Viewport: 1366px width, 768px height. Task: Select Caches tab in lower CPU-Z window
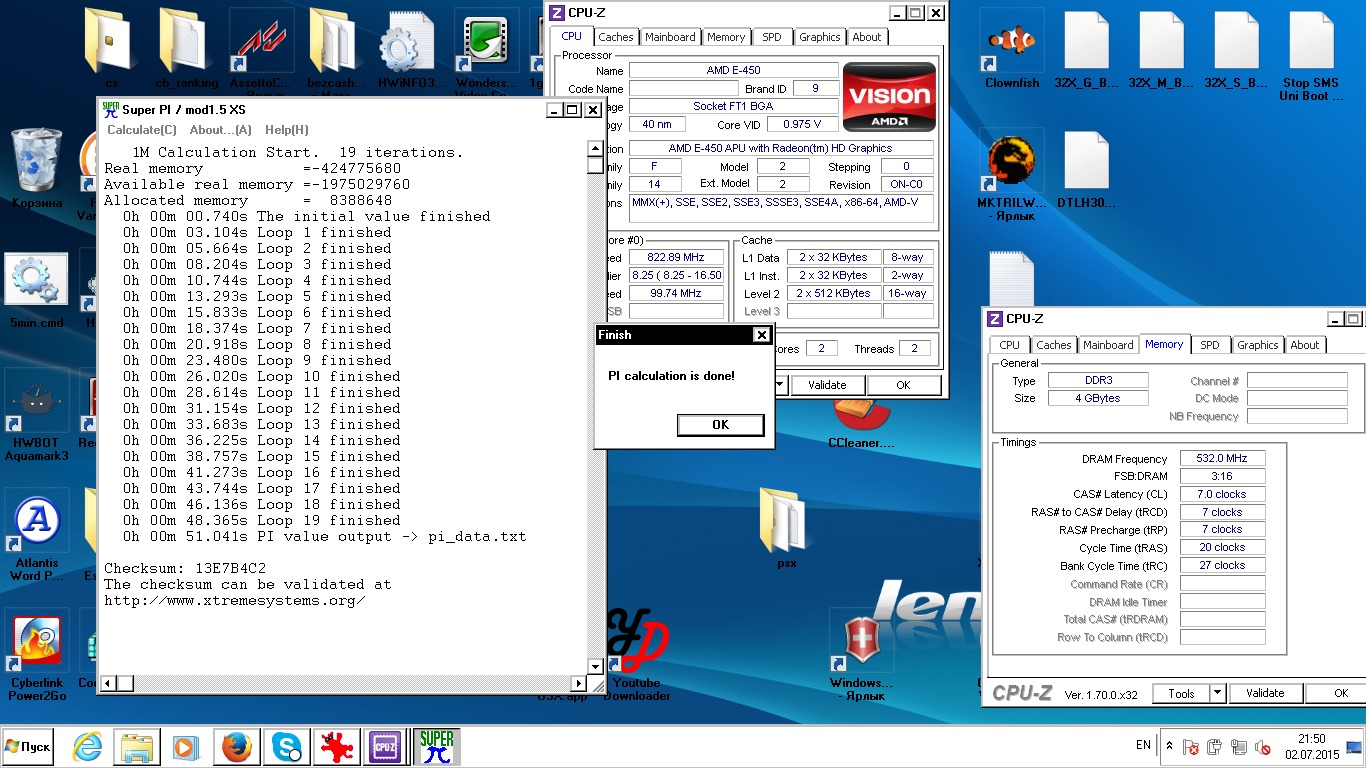tap(1054, 345)
